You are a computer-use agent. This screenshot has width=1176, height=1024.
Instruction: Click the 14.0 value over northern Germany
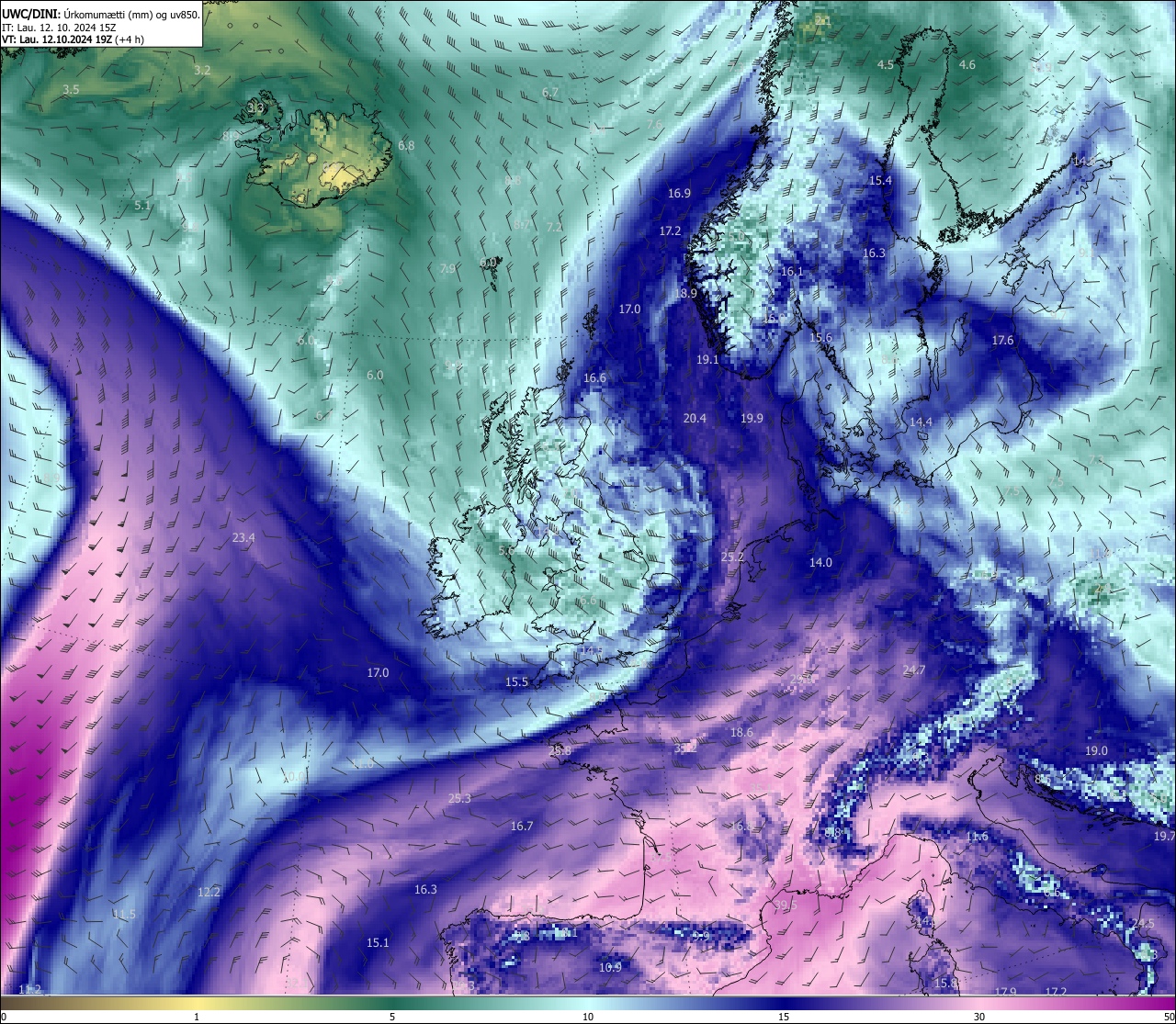(x=820, y=562)
